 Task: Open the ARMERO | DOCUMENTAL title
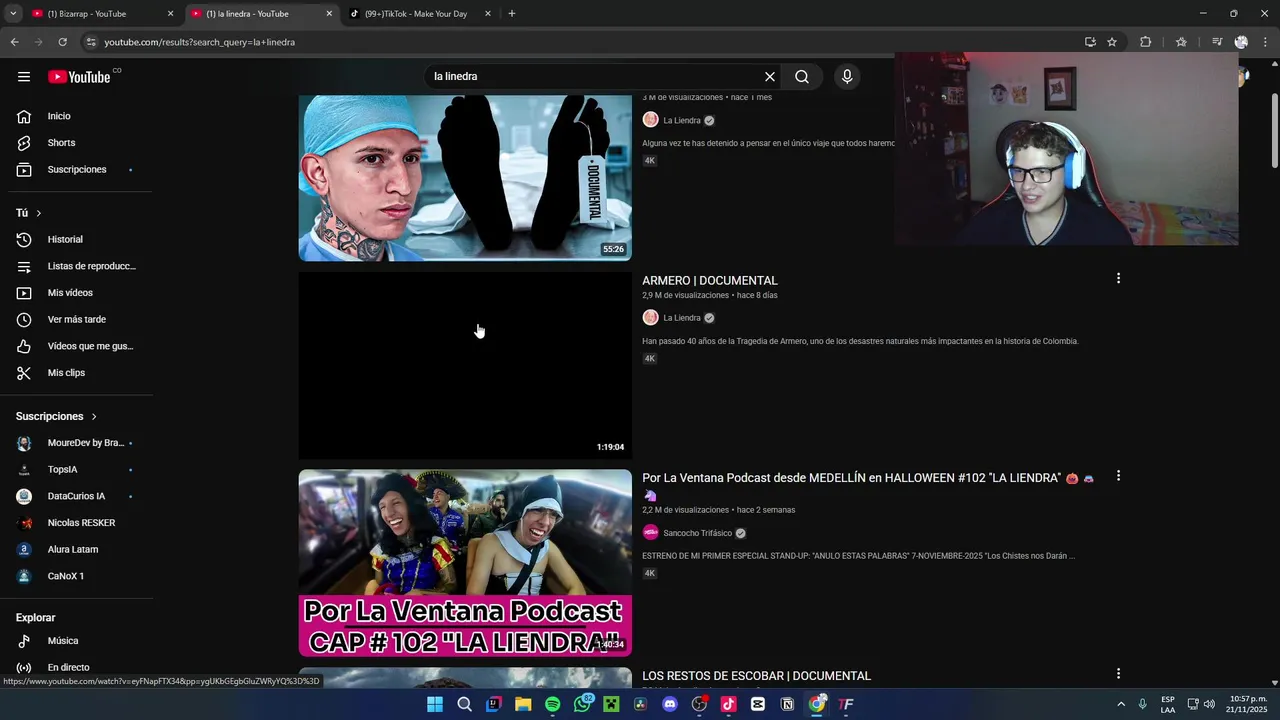point(710,281)
